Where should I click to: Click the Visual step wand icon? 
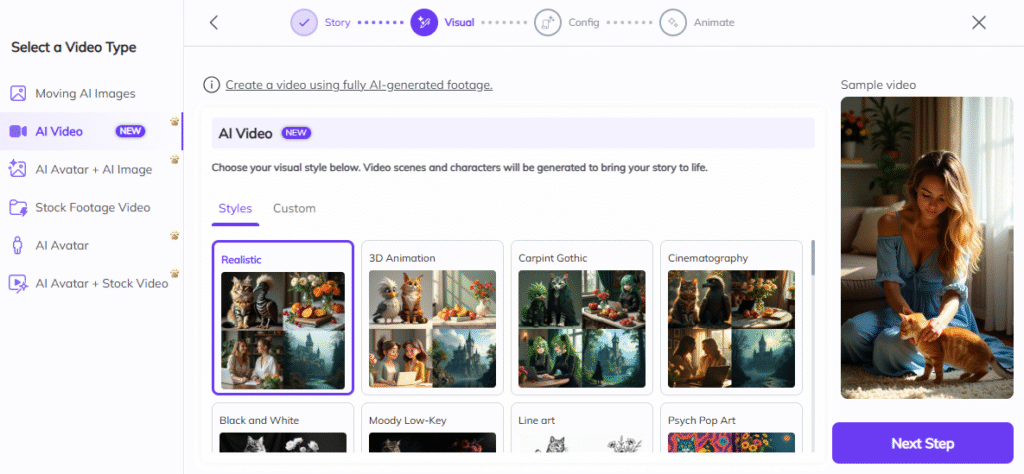tap(424, 23)
